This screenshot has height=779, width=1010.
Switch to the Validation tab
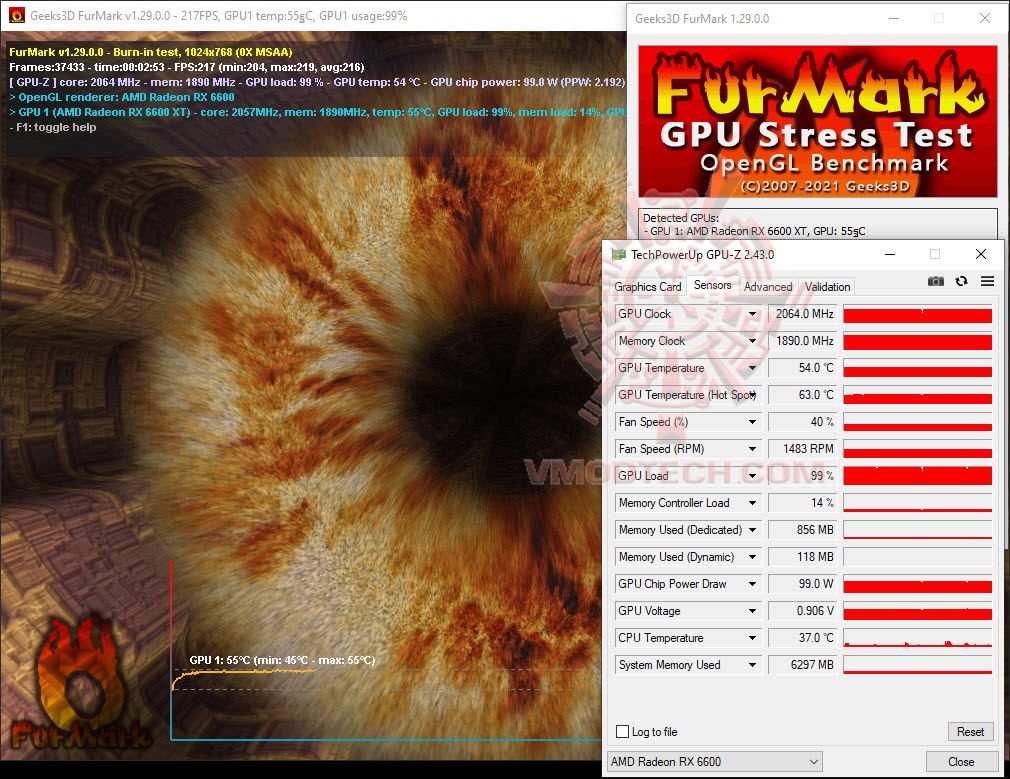826,286
